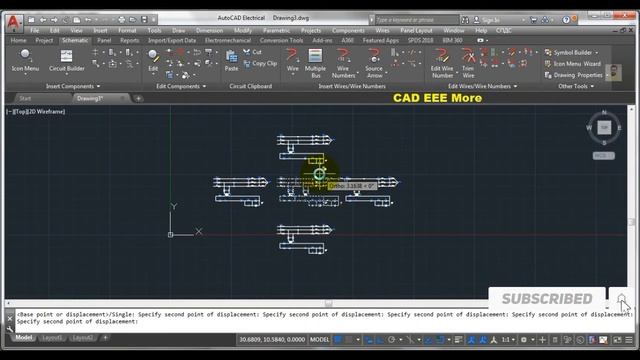The height and width of the screenshot is (360, 640).
Task: Click the Edit Wire Number tool
Action: tap(442, 62)
